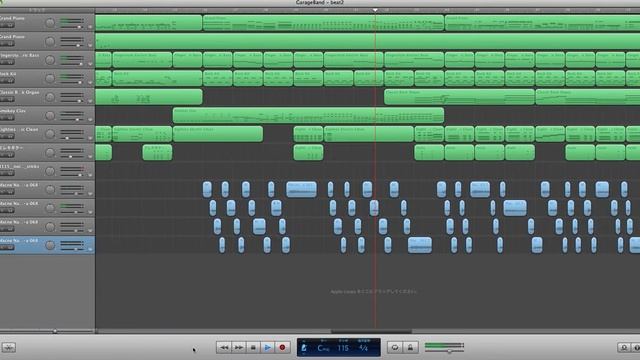Screen dimensions: 640x360
Task: Expand the automation triangle on the Classic Rock Organ track
Action: point(90,101)
